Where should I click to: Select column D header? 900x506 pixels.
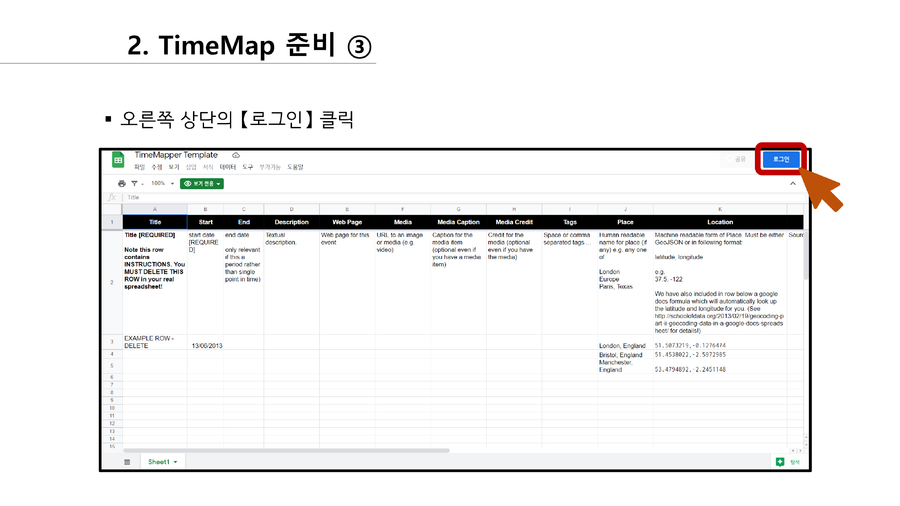click(292, 209)
